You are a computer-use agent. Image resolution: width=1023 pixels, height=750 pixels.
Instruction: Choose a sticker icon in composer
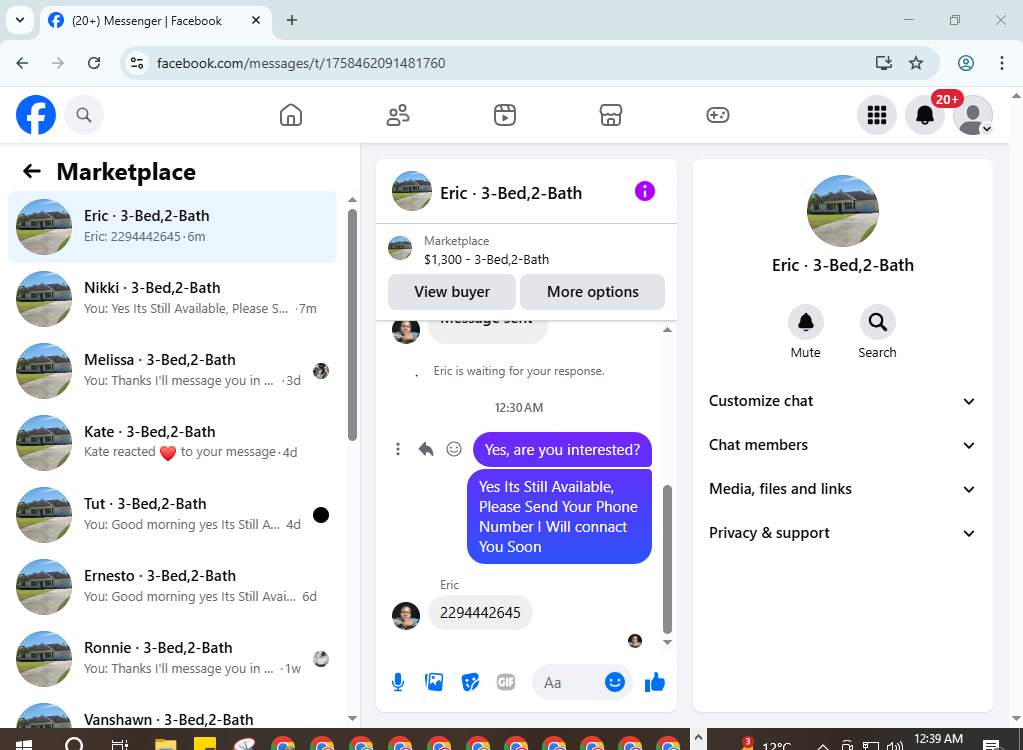(470, 682)
